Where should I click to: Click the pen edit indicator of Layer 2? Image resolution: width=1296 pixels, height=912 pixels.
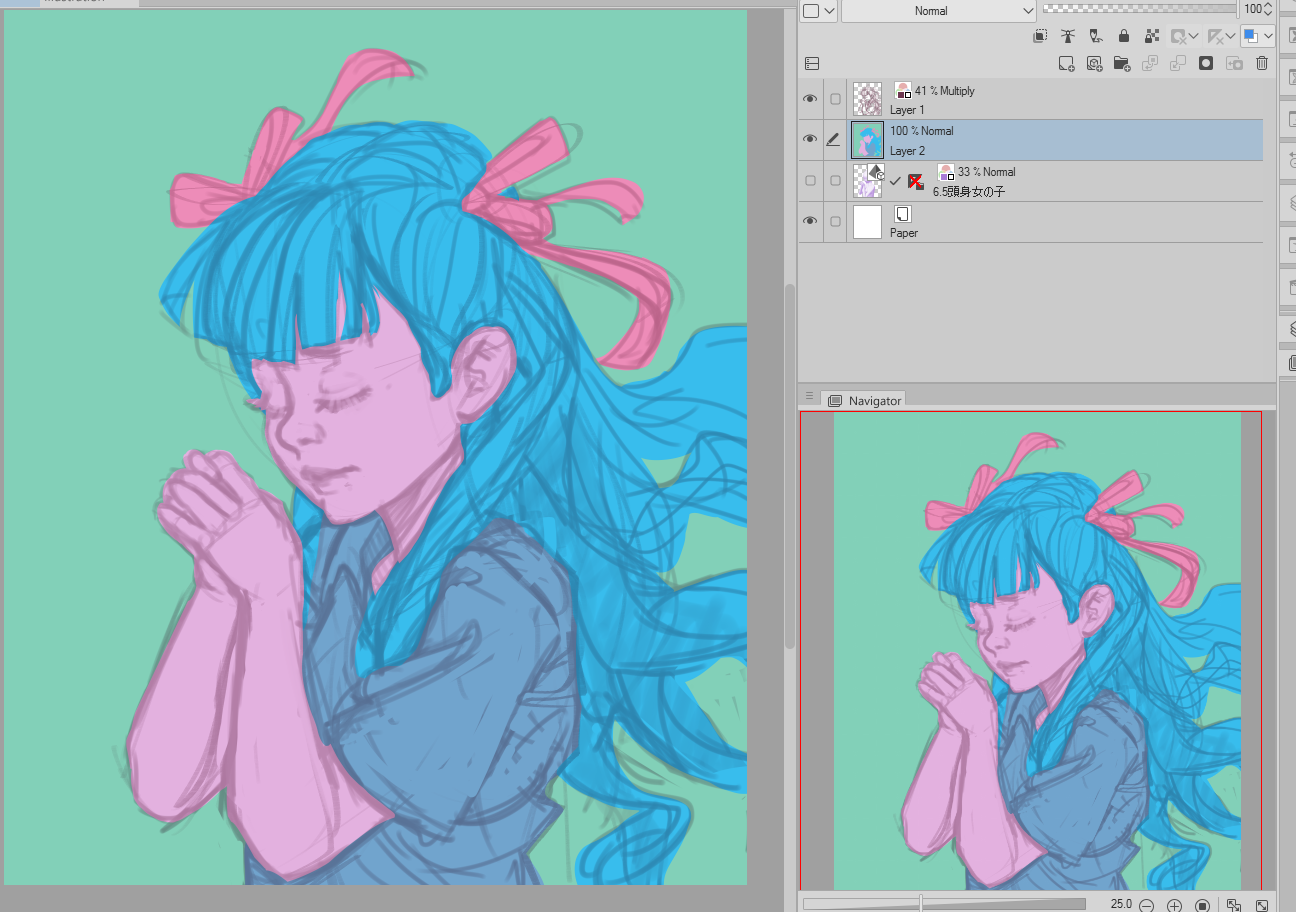point(834,140)
